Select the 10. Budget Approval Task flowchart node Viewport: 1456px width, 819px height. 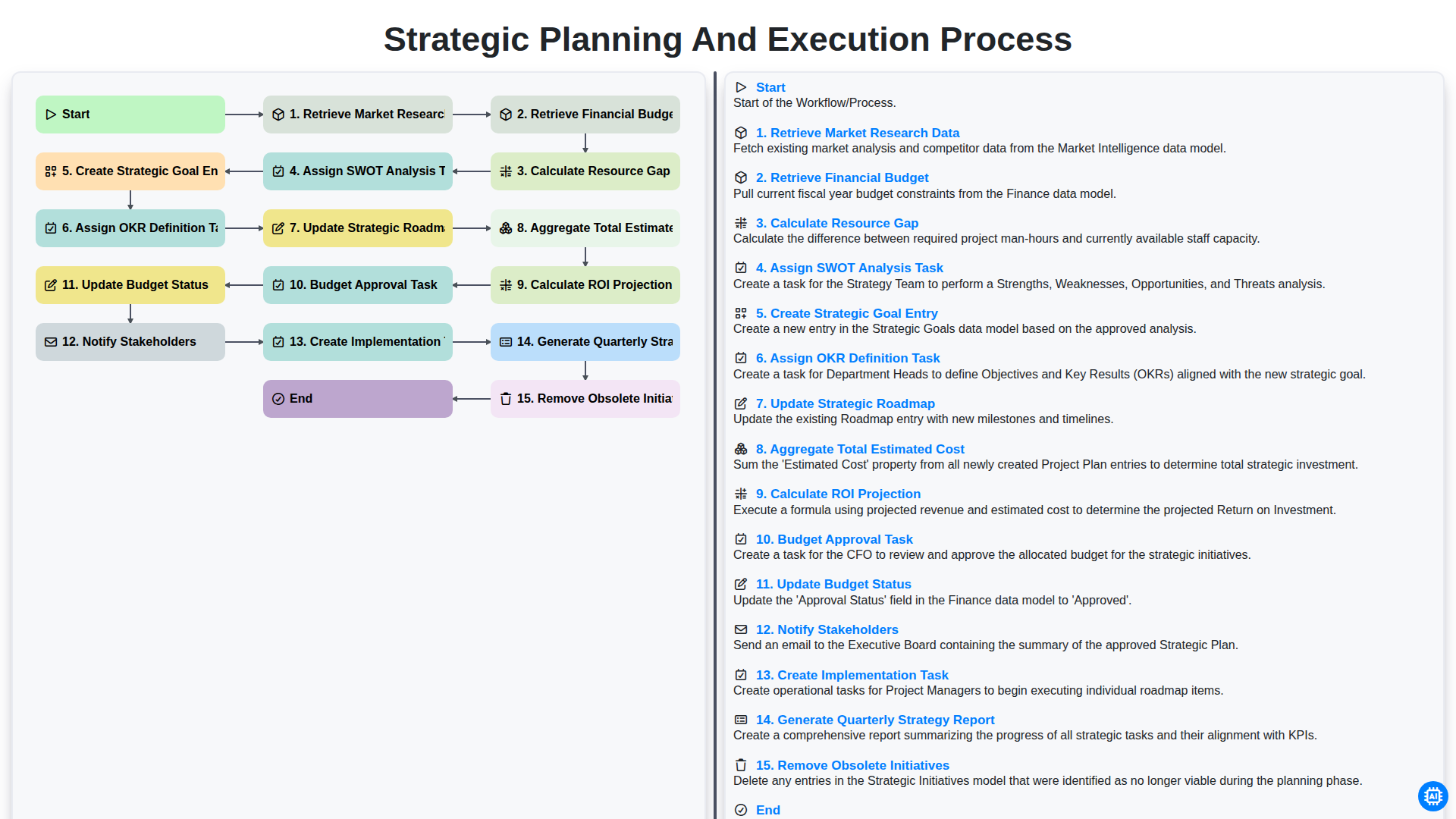(358, 285)
